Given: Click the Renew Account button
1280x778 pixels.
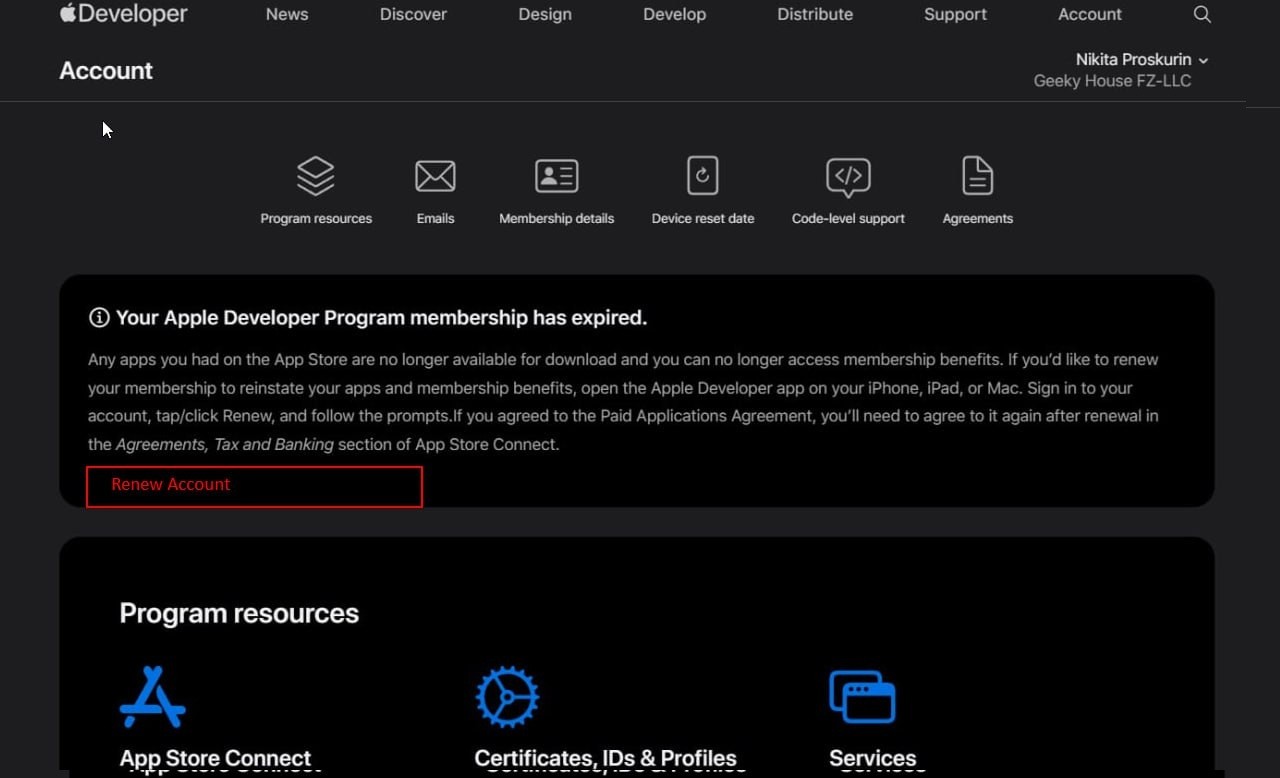Looking at the screenshot, I should tap(254, 486).
